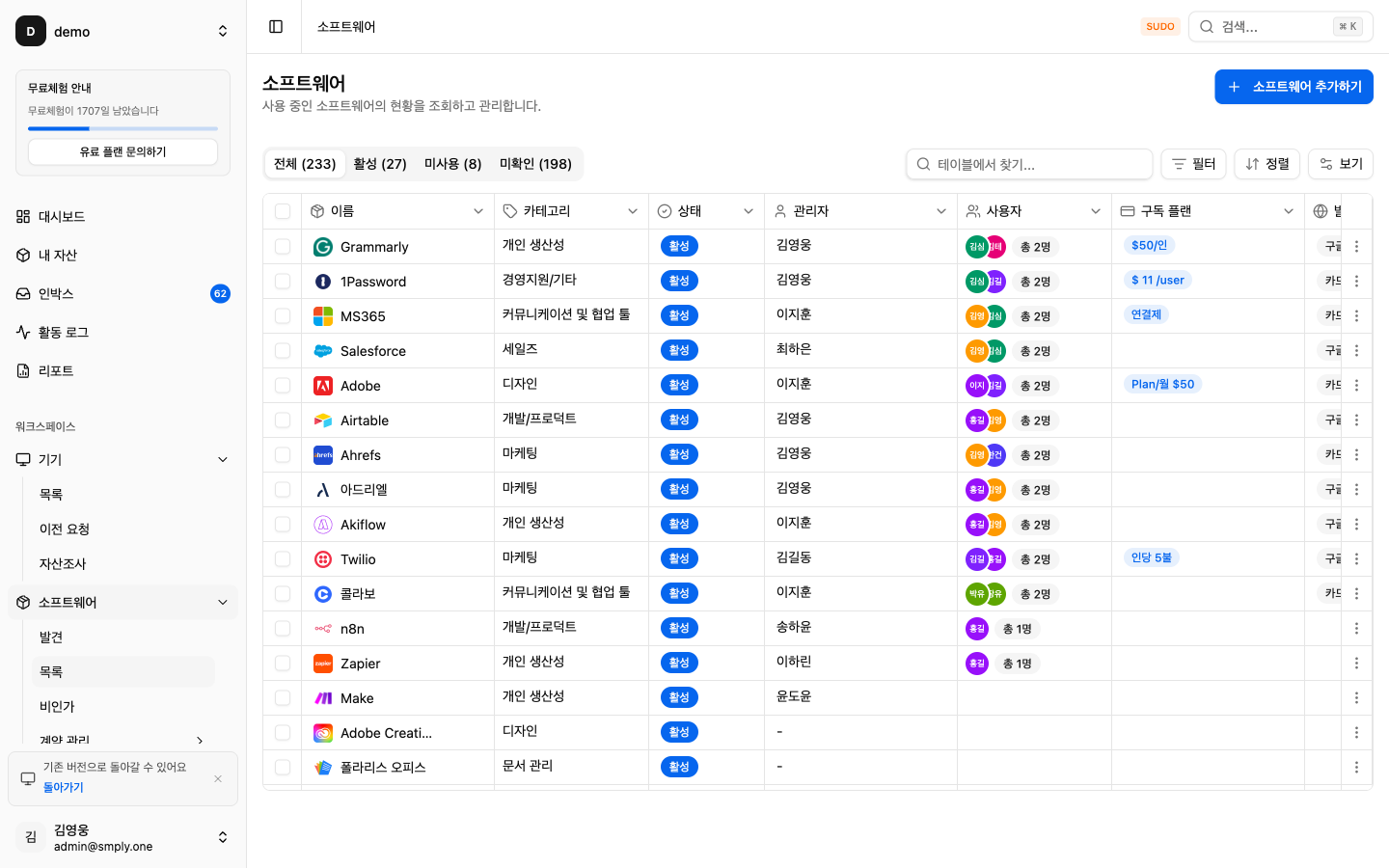Check the Airtable row checkbox
The image size is (1389, 868).
click(283, 420)
